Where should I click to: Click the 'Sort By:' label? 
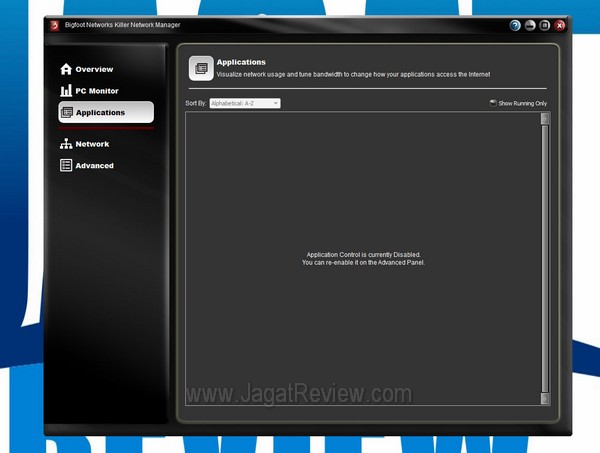[x=196, y=103]
